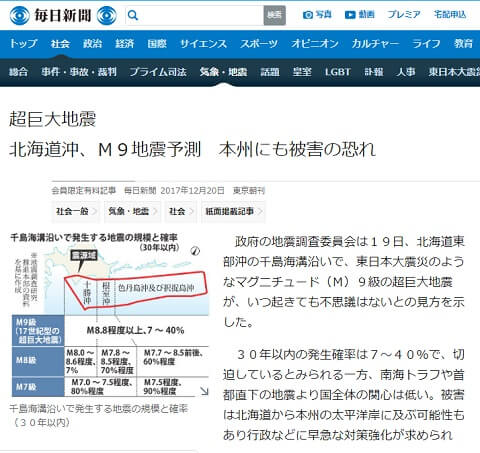Go to トップ in the main navigation
Viewport: 480px width, 453px height.
point(23,44)
